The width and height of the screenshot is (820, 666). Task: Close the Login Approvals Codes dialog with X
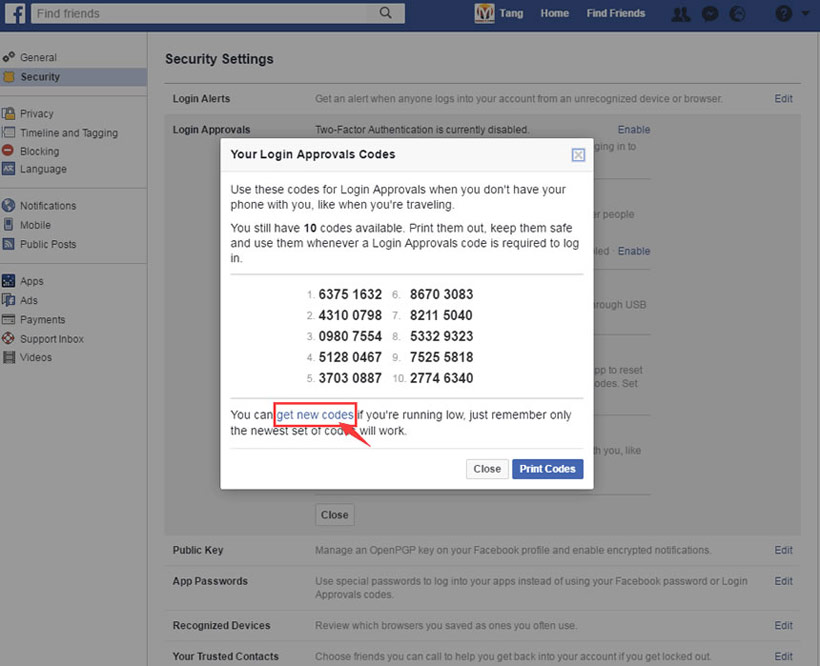(x=578, y=155)
